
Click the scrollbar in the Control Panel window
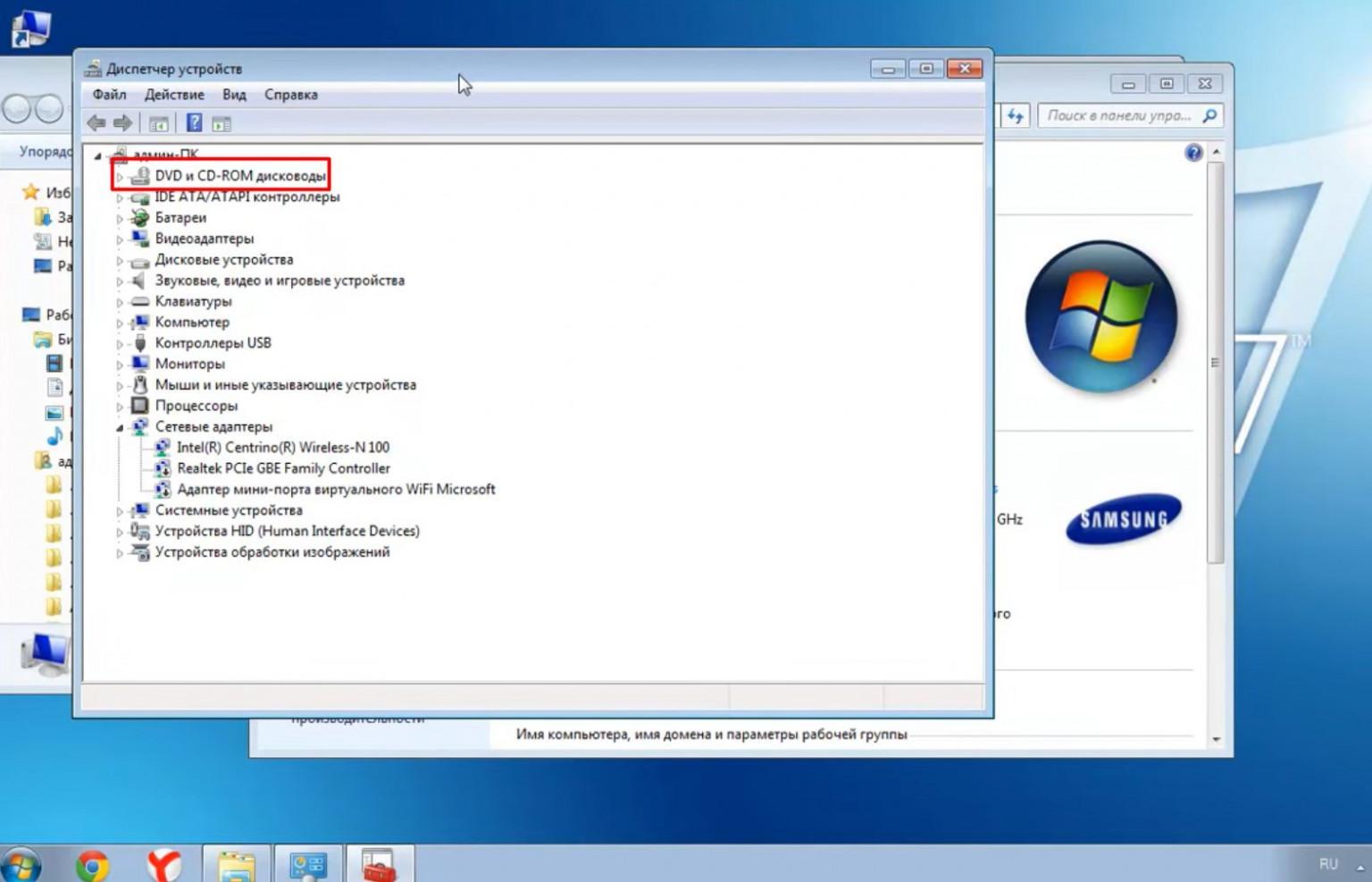[x=1216, y=362]
